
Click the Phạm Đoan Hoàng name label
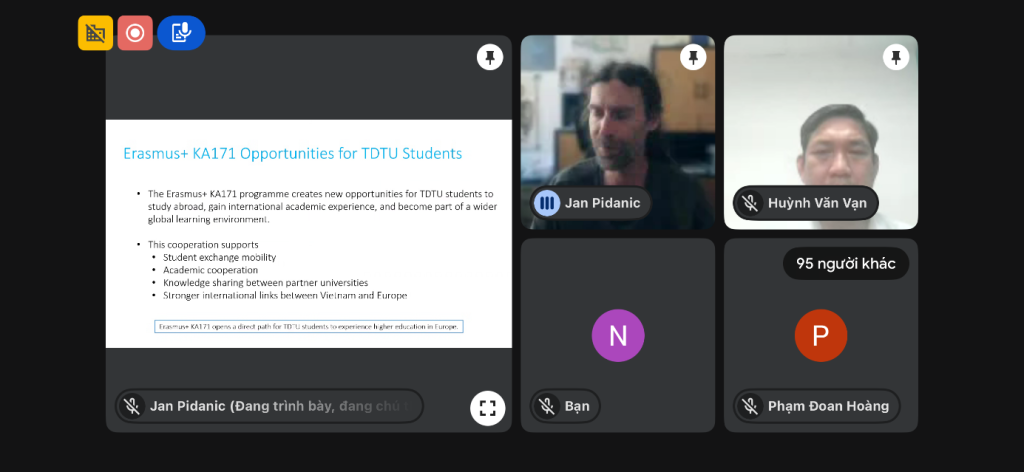coord(828,406)
